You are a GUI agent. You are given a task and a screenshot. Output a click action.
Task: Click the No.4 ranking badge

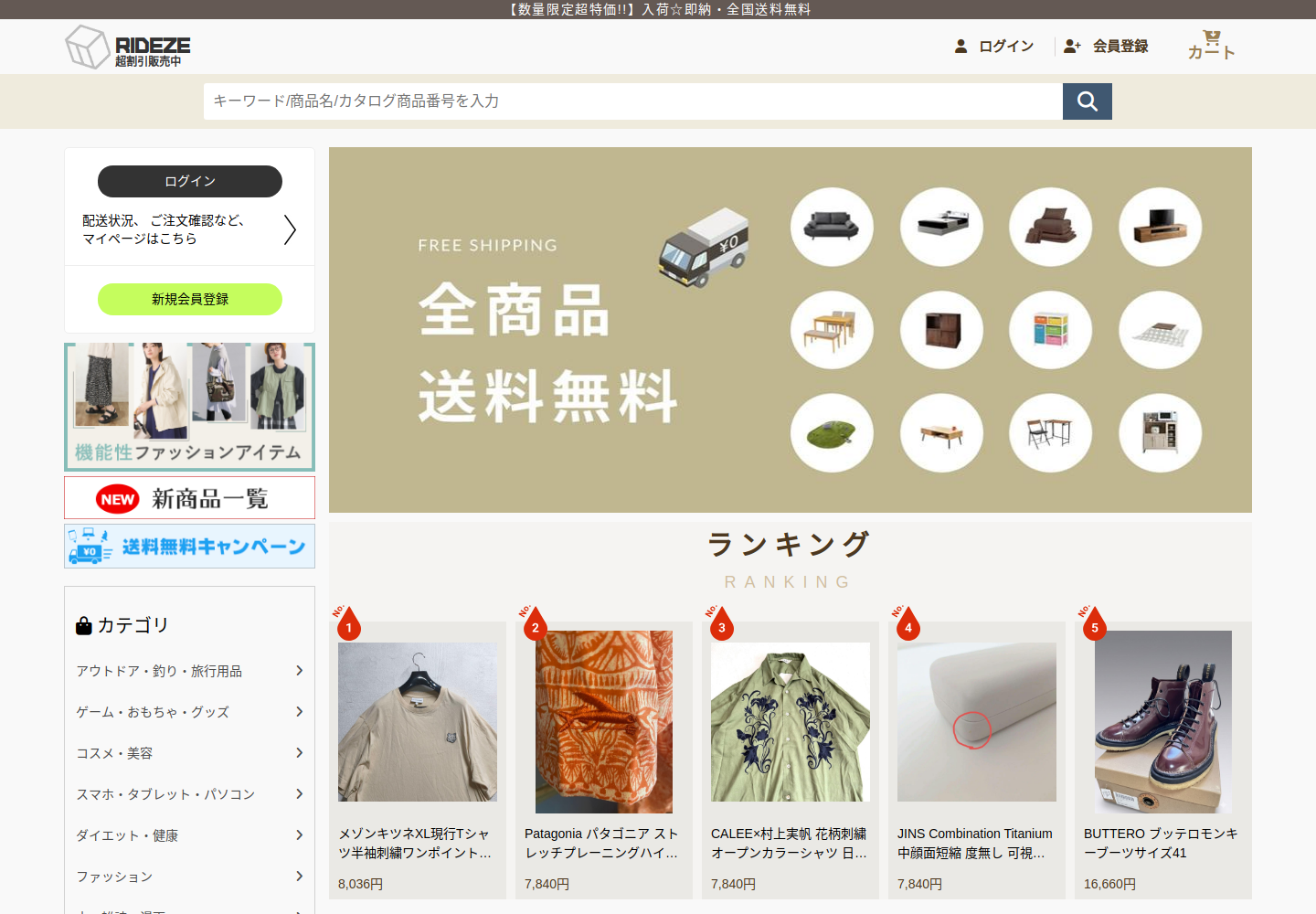coord(907,622)
